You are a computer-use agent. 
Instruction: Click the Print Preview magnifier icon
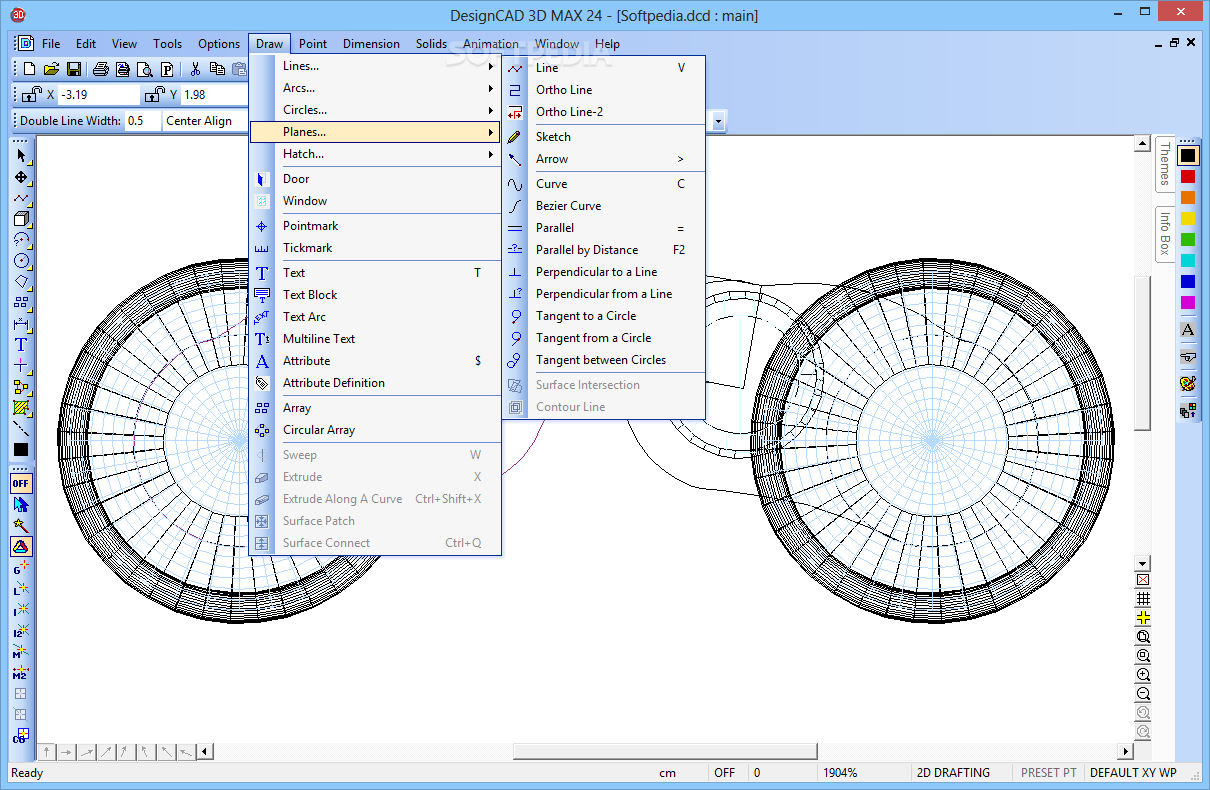pos(144,69)
